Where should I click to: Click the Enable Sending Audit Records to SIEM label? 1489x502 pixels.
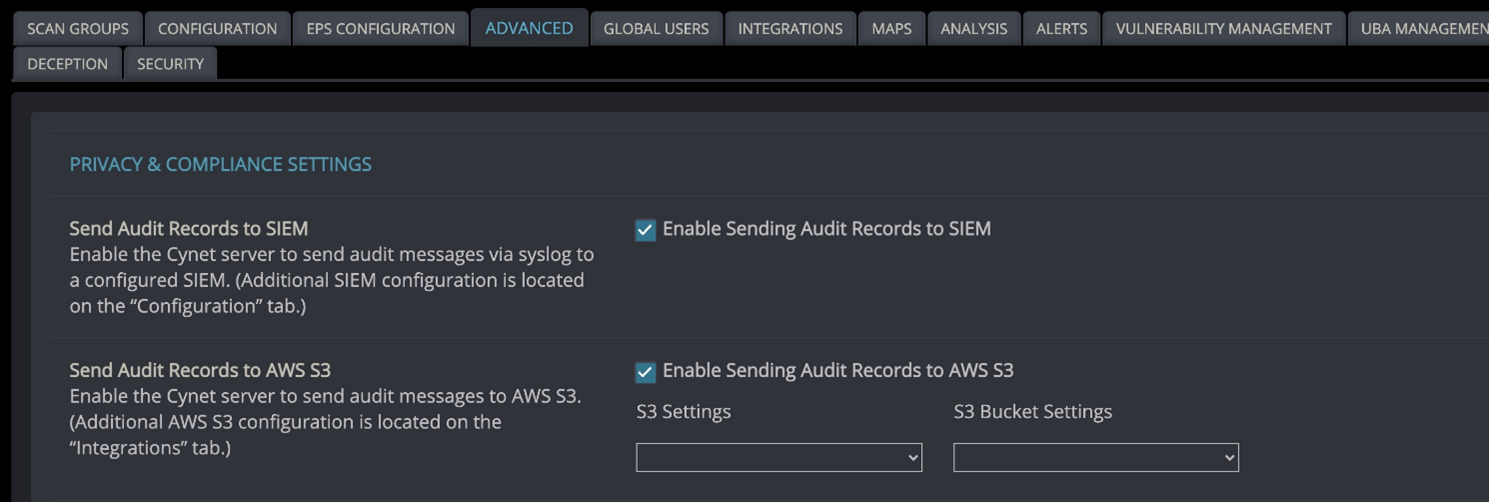click(827, 229)
